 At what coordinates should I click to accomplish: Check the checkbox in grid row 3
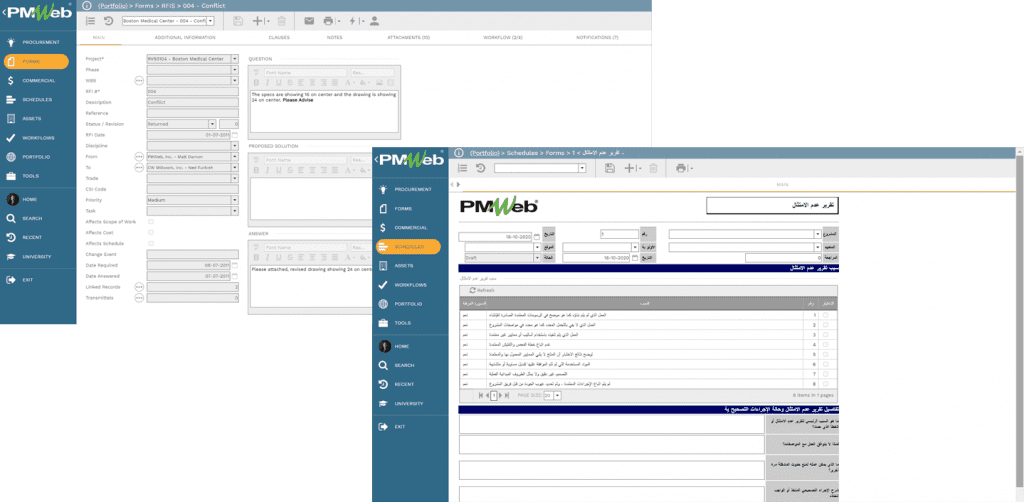pos(825,334)
